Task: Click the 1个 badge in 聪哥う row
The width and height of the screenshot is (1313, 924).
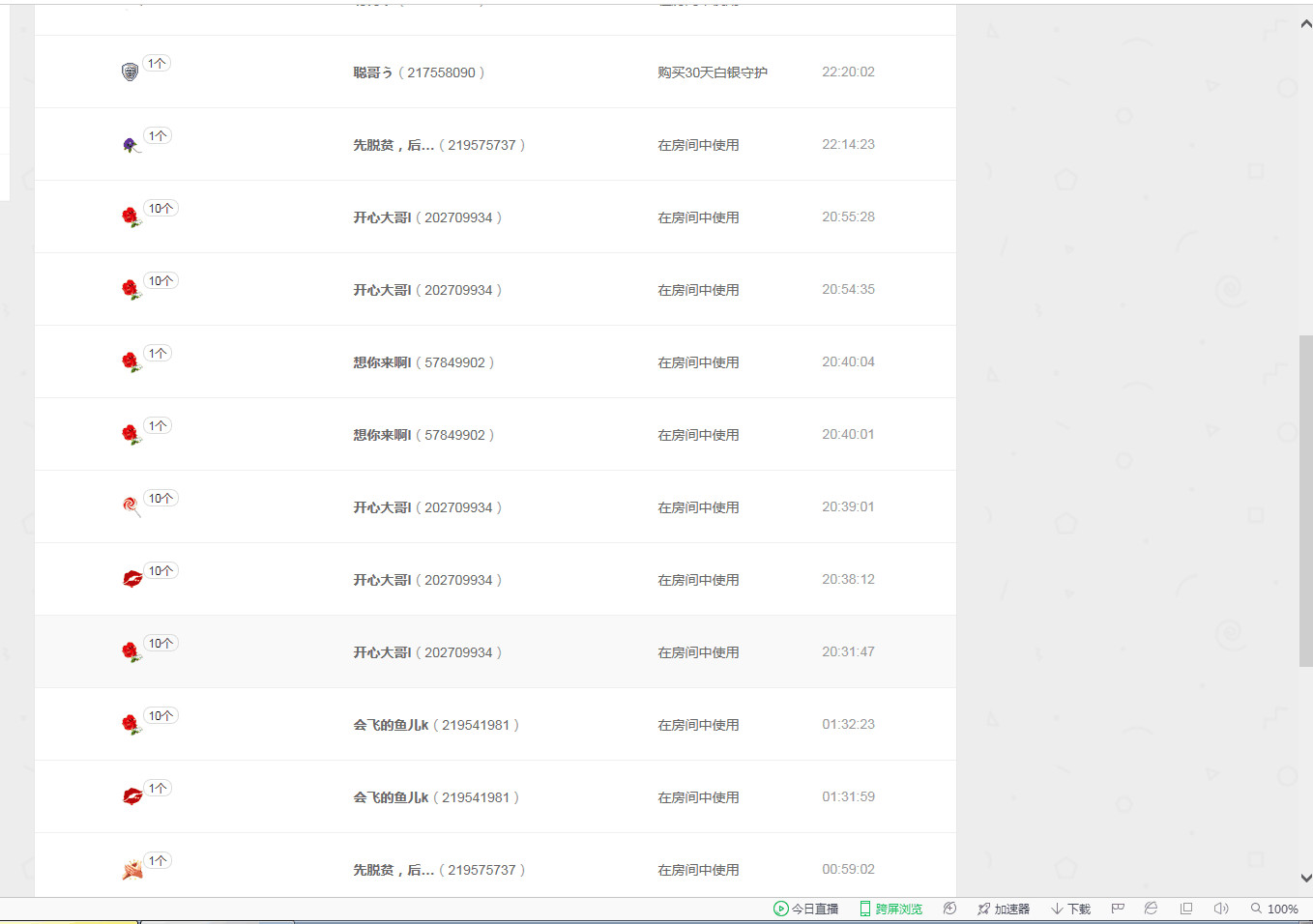Action: tap(157, 64)
